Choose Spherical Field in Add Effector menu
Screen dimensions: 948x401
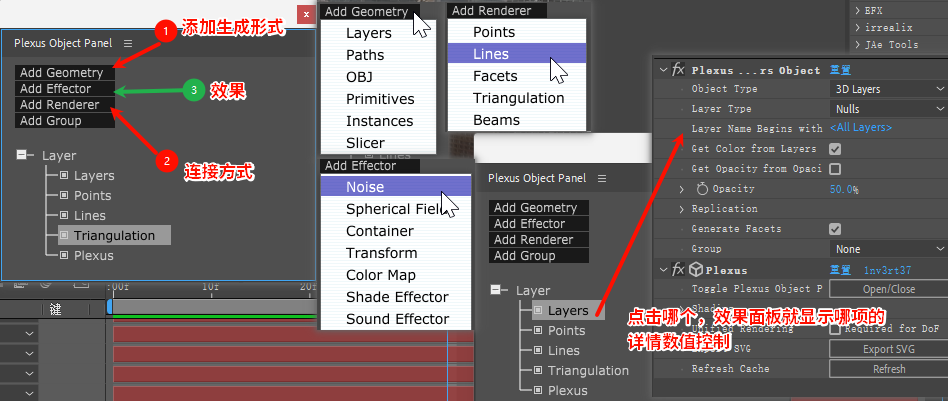(395, 209)
